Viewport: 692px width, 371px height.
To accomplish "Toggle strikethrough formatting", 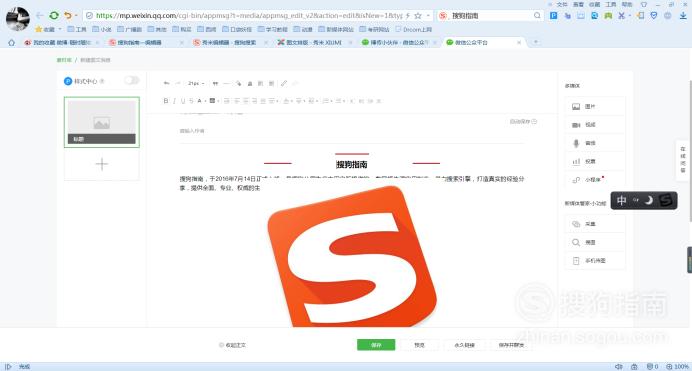I will pyautogui.click(x=191, y=101).
